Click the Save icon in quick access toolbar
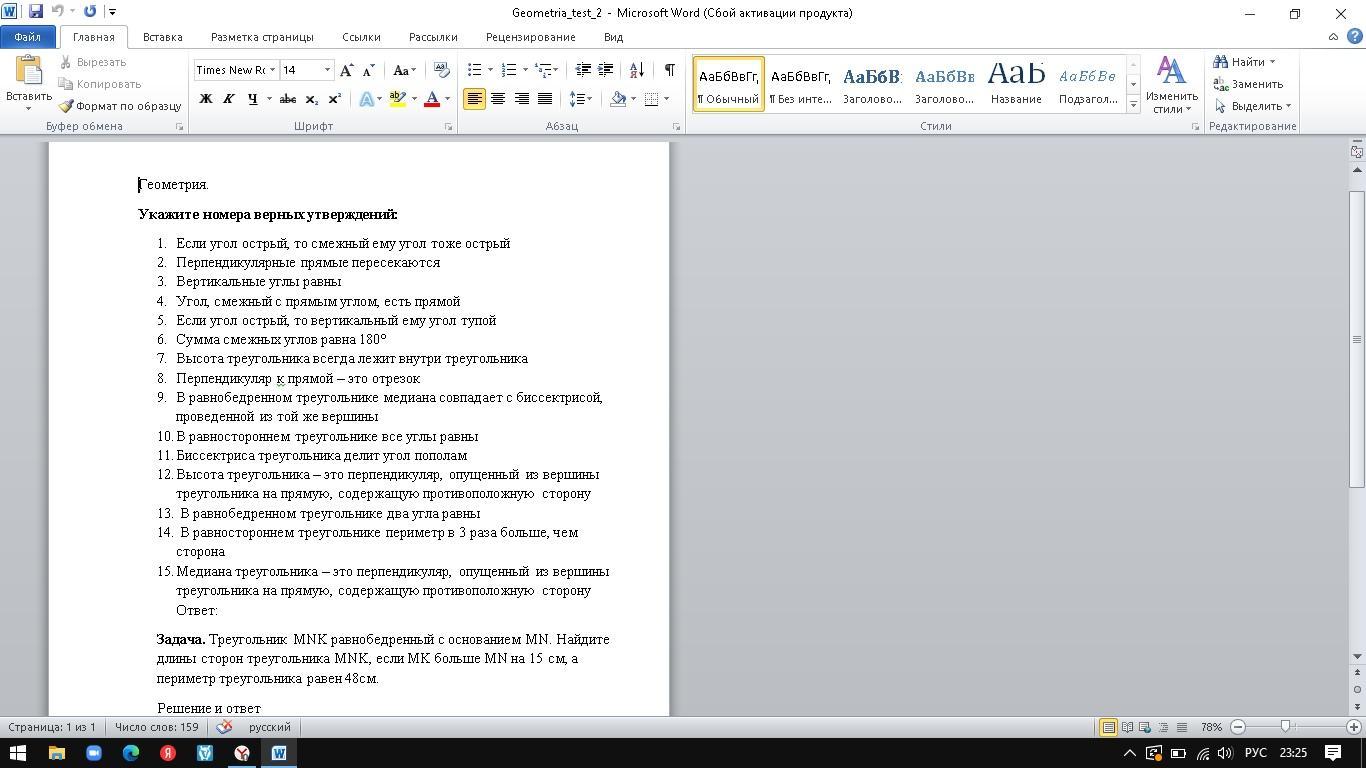The height and width of the screenshot is (768, 1366). coord(36,12)
